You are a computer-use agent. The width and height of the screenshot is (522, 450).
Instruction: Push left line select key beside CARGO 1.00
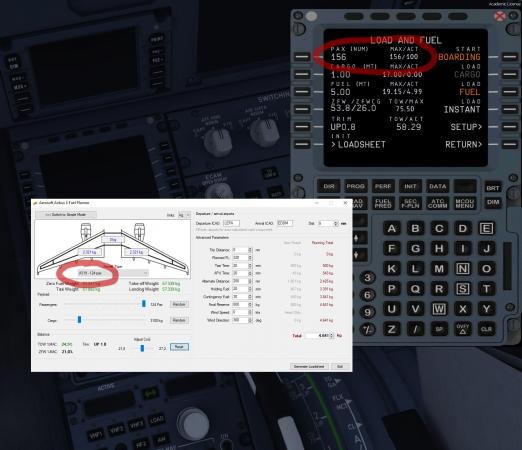[x=302, y=74]
